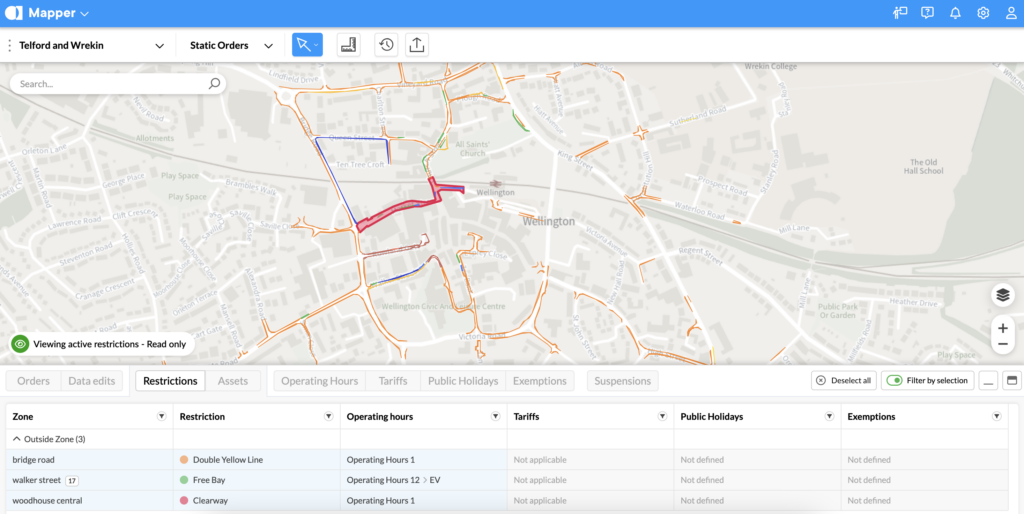This screenshot has height=514, width=1024.
Task: Click the export share icon
Action: point(417,45)
